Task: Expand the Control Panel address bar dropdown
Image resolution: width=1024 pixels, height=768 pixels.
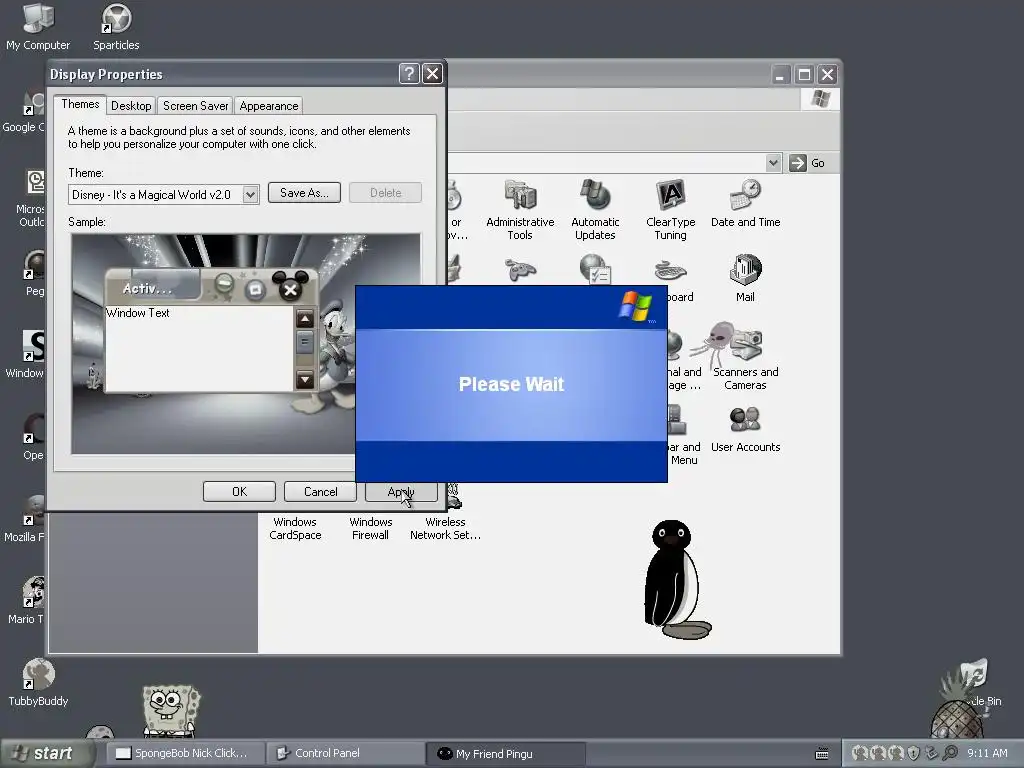Action: coord(773,163)
